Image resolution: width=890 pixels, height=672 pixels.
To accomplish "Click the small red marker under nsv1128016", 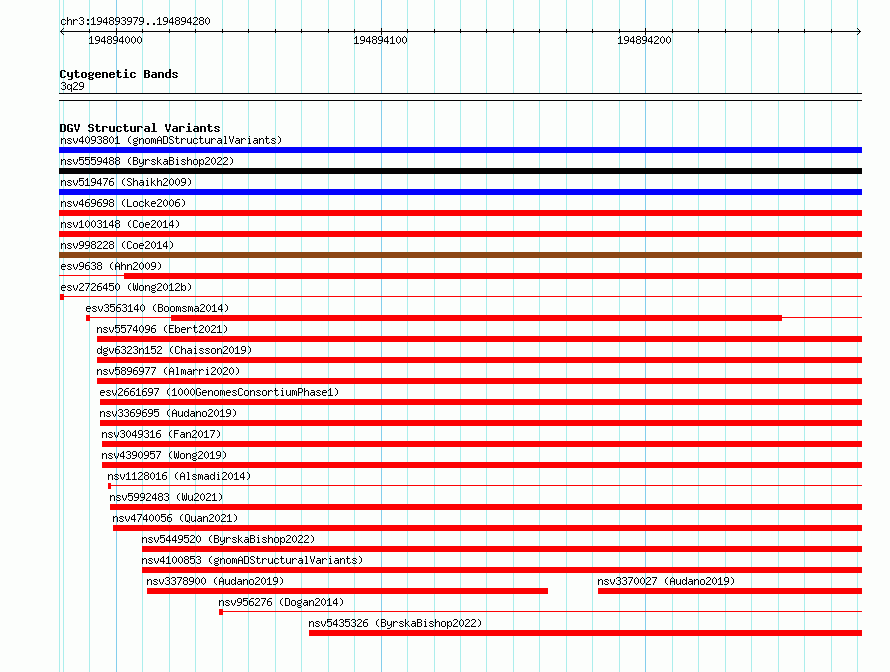I will tap(110, 486).
